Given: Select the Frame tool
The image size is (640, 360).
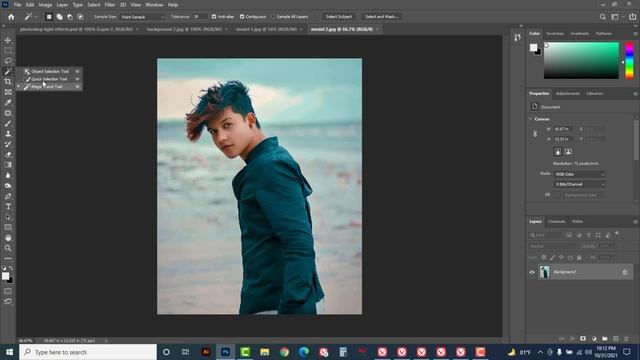Looking at the screenshot, I should coord(8,92).
